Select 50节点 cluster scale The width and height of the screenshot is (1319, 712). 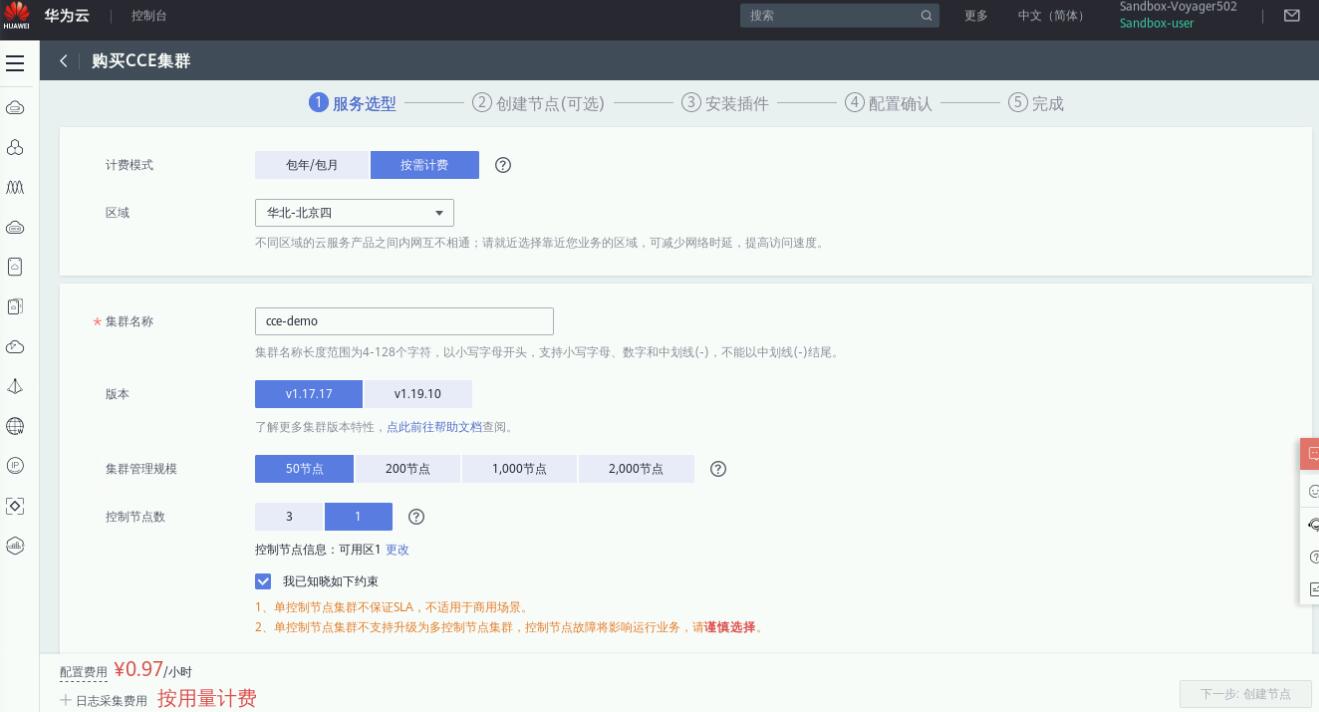[x=304, y=469]
